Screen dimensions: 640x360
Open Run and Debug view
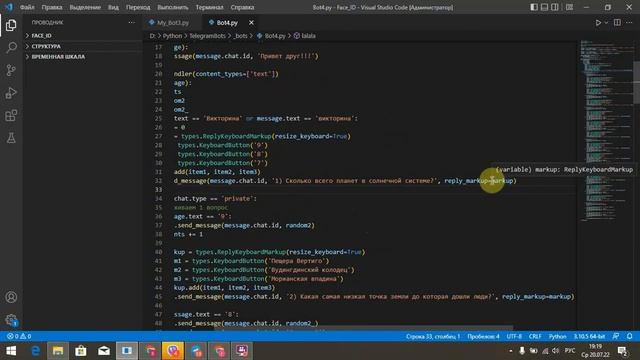[11, 93]
